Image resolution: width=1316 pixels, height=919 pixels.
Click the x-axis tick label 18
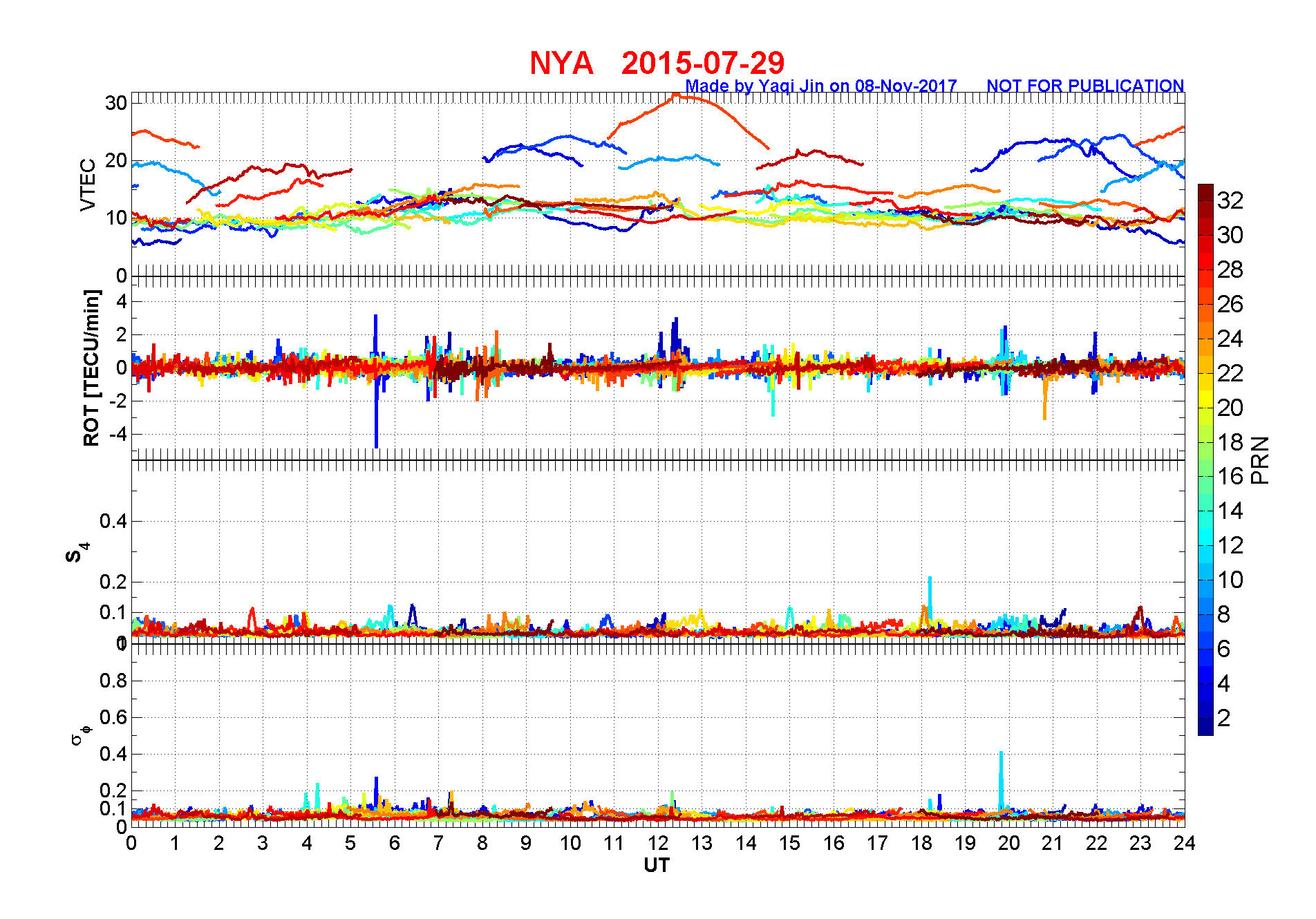pyautogui.click(x=921, y=844)
